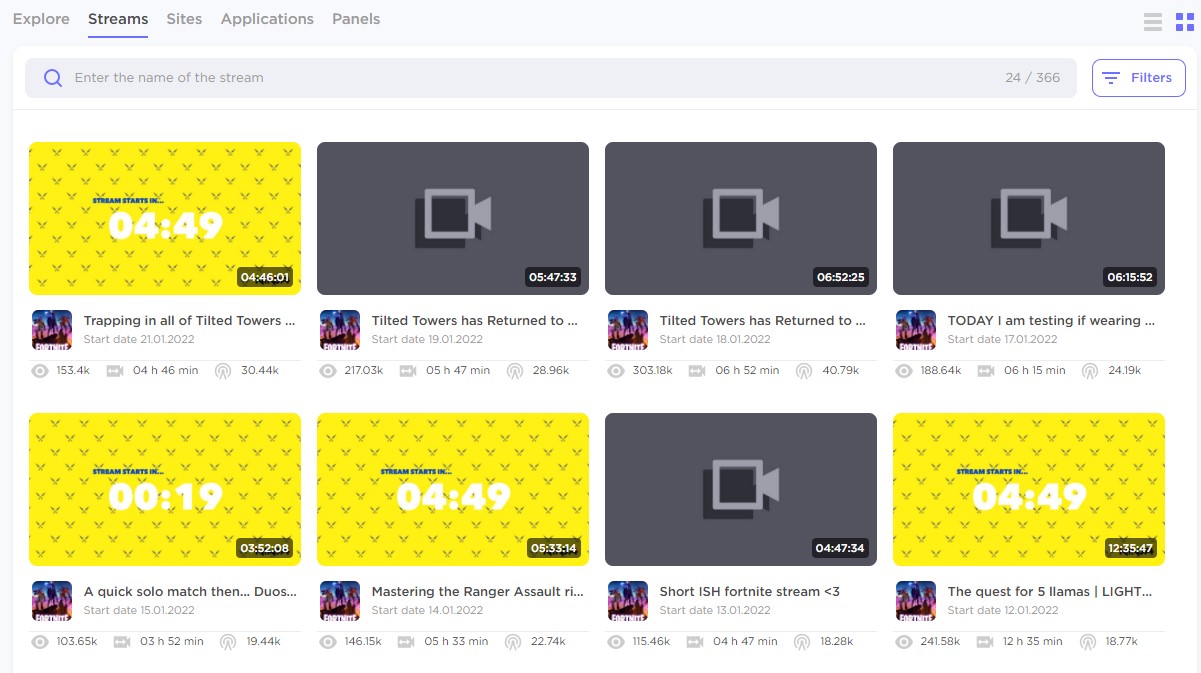Switch to the Sites tab
The height and width of the screenshot is (673, 1201).
(184, 19)
